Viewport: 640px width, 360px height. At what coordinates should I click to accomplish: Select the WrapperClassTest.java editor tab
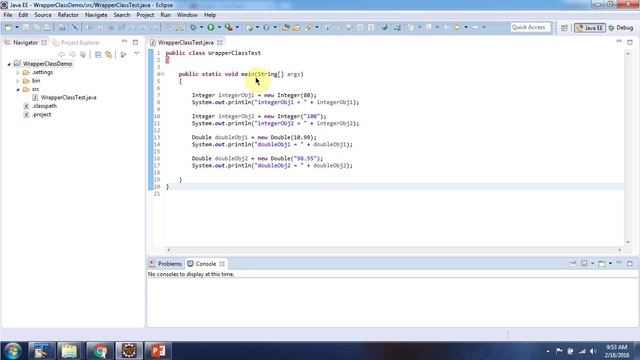tap(185, 42)
